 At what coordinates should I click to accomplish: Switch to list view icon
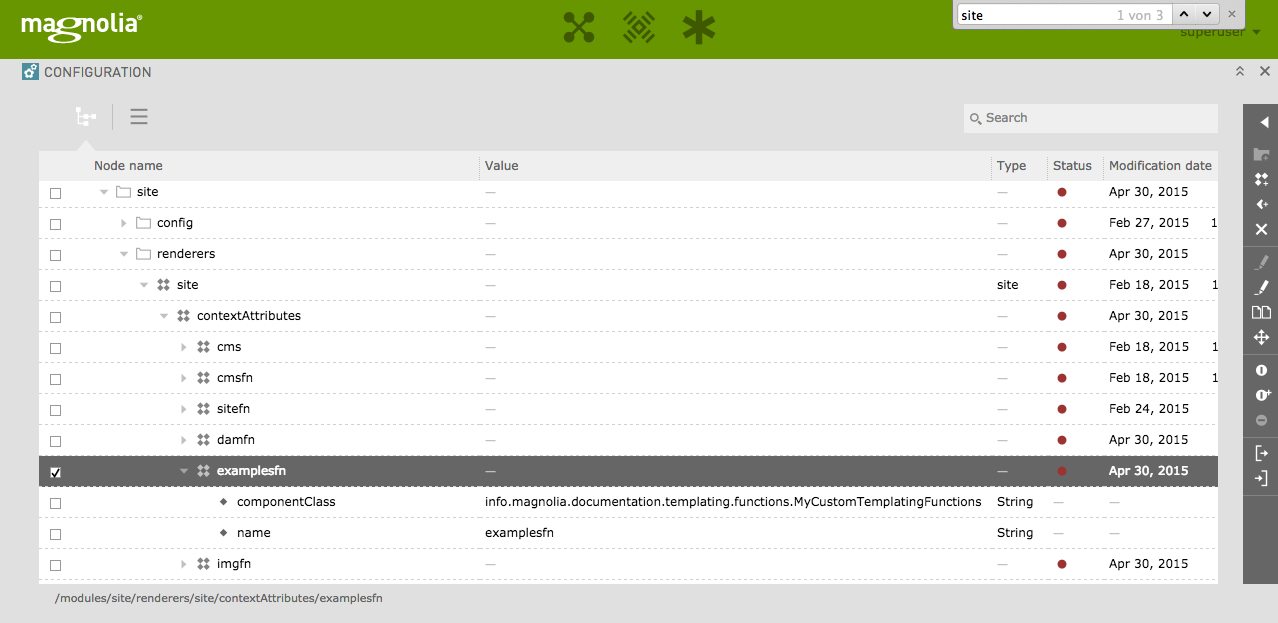[x=139, y=117]
